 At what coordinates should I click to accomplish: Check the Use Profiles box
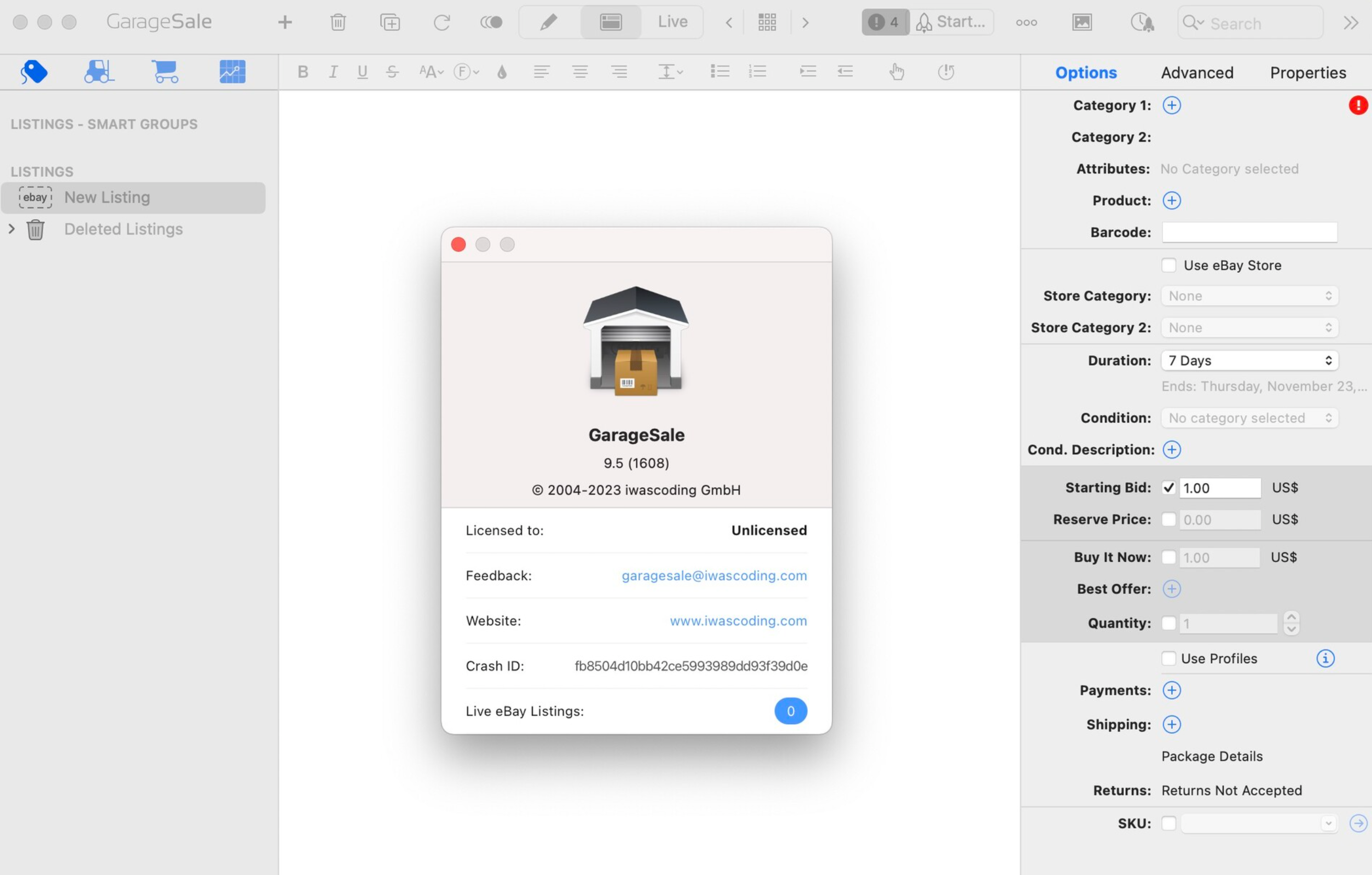point(1169,658)
